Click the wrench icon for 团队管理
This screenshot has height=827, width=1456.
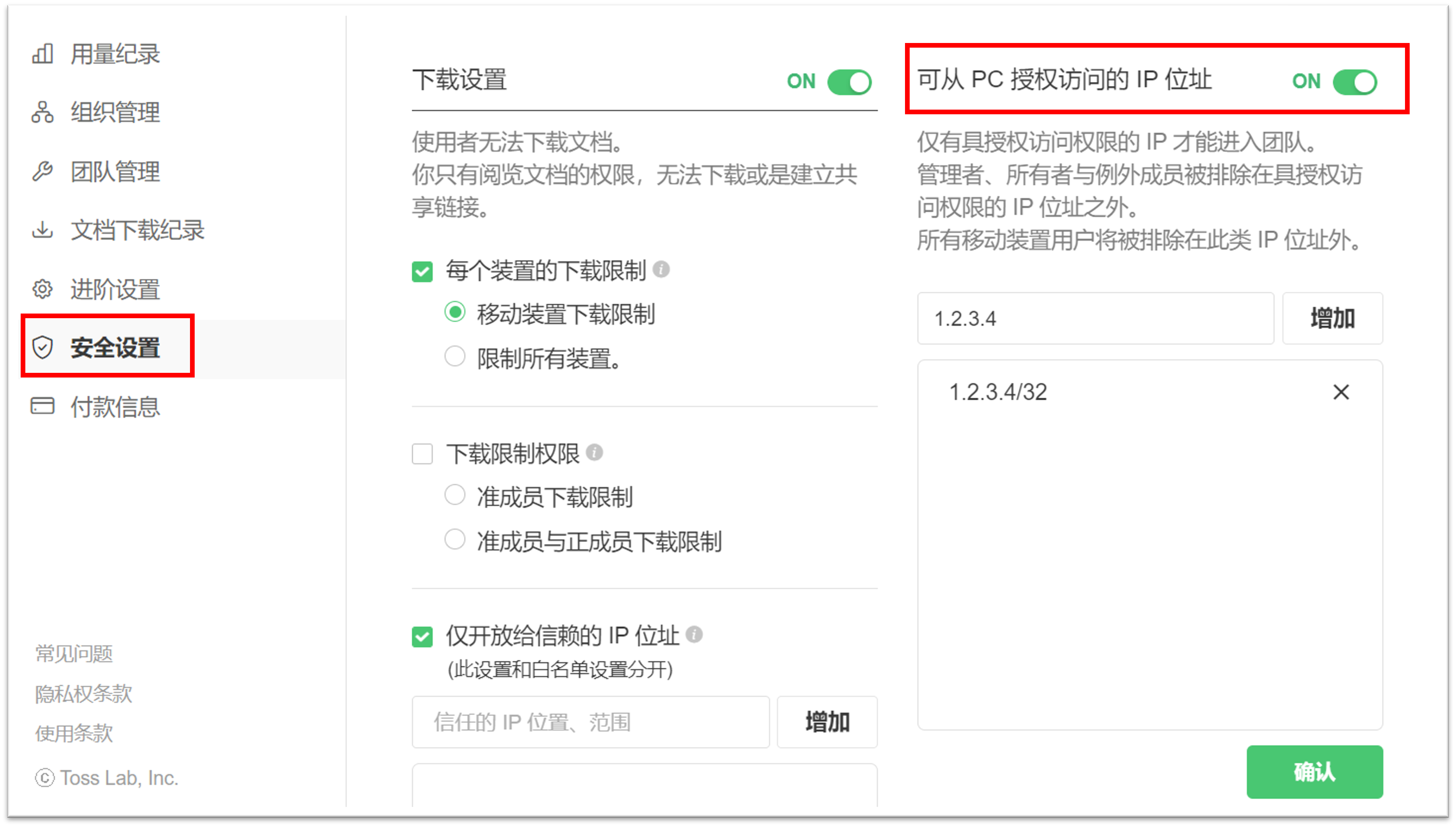click(x=43, y=171)
